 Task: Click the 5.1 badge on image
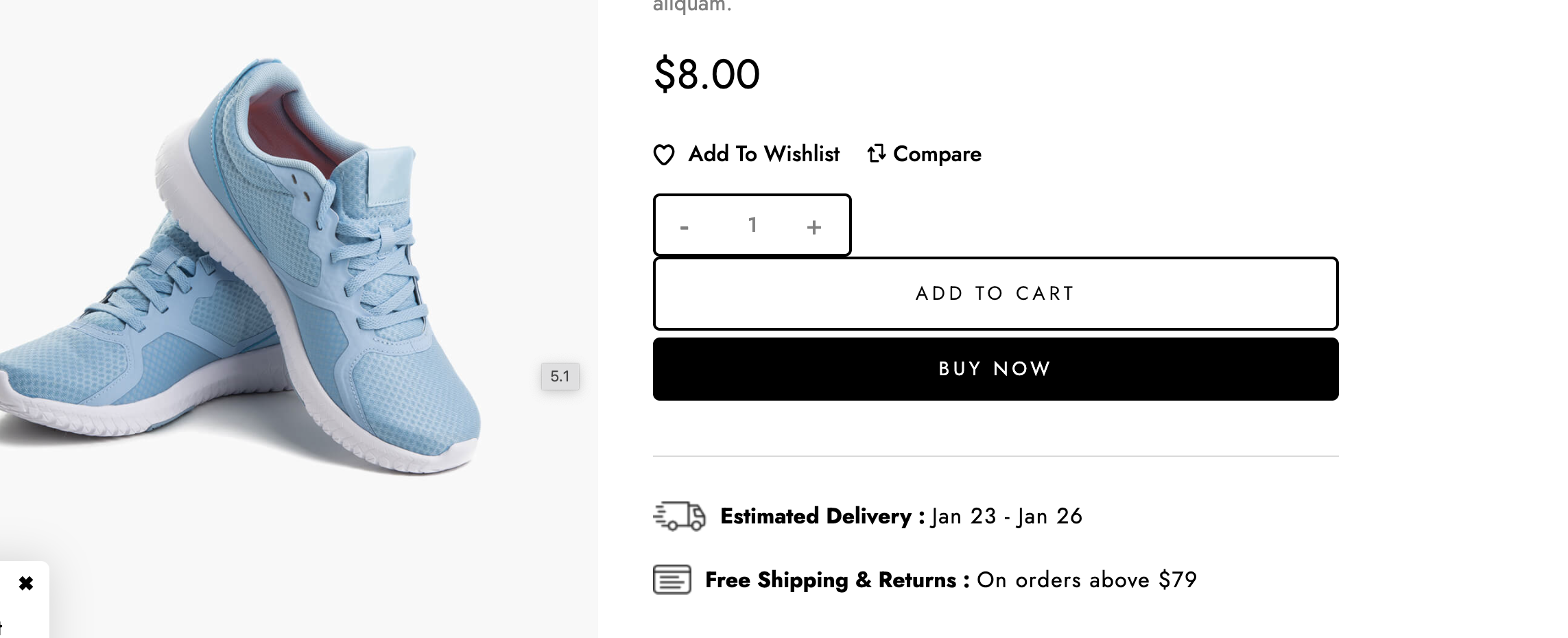pos(560,376)
